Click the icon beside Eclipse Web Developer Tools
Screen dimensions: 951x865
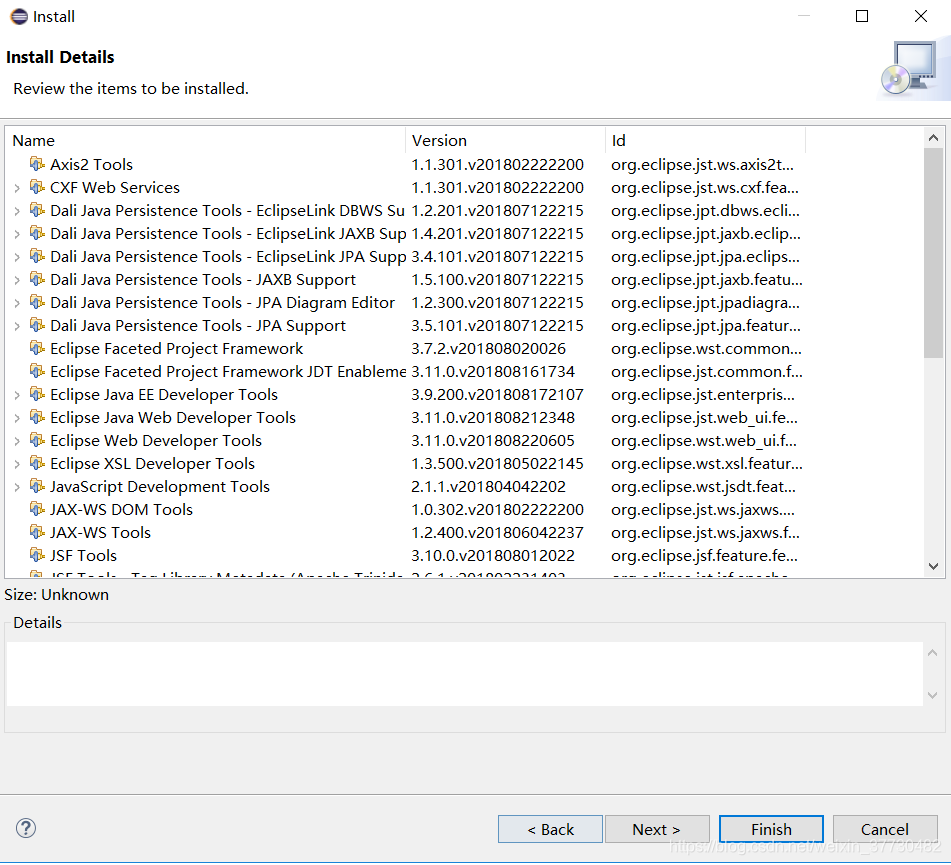pos(37,440)
